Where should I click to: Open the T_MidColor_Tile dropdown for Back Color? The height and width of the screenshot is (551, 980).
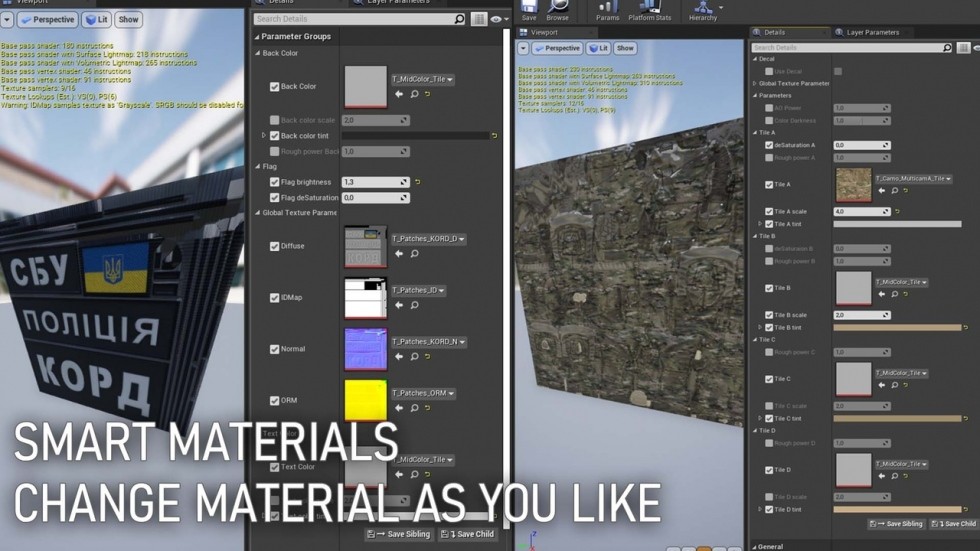click(x=422, y=79)
